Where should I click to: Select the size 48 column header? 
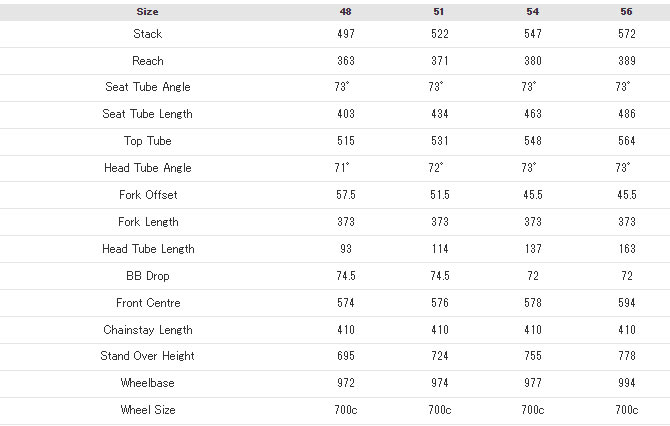coord(345,12)
